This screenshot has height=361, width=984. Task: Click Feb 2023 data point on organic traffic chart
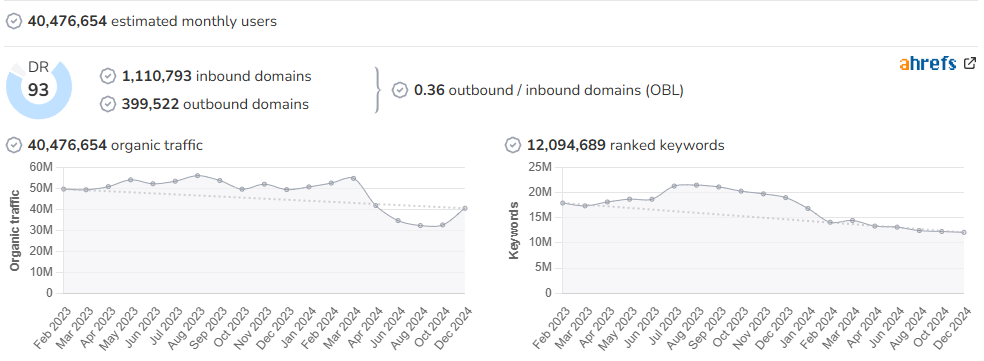[x=63, y=188]
